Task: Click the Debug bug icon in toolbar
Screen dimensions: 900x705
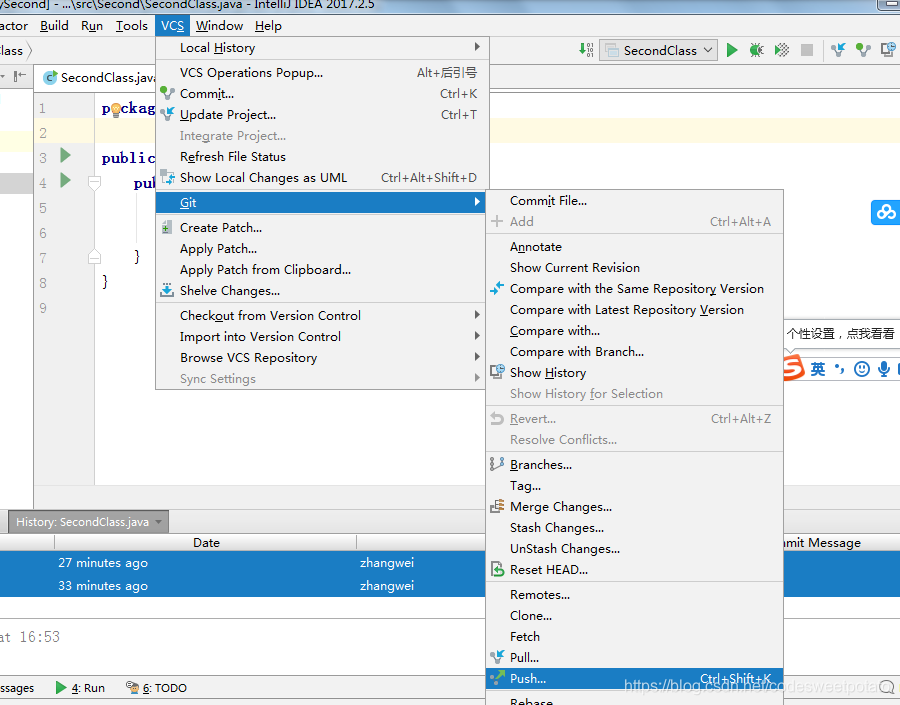Action: tap(757, 51)
